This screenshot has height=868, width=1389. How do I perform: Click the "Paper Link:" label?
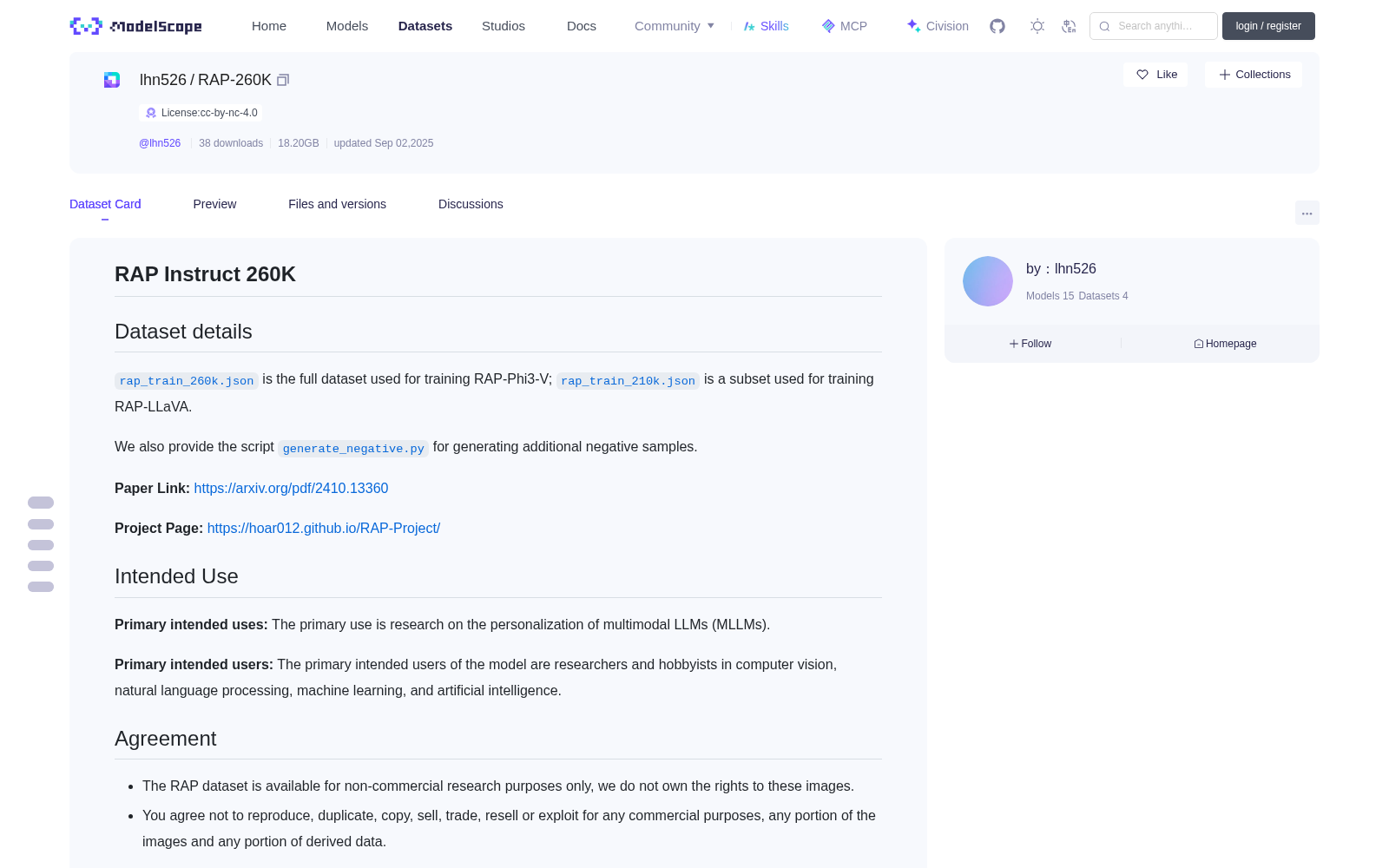tap(152, 489)
